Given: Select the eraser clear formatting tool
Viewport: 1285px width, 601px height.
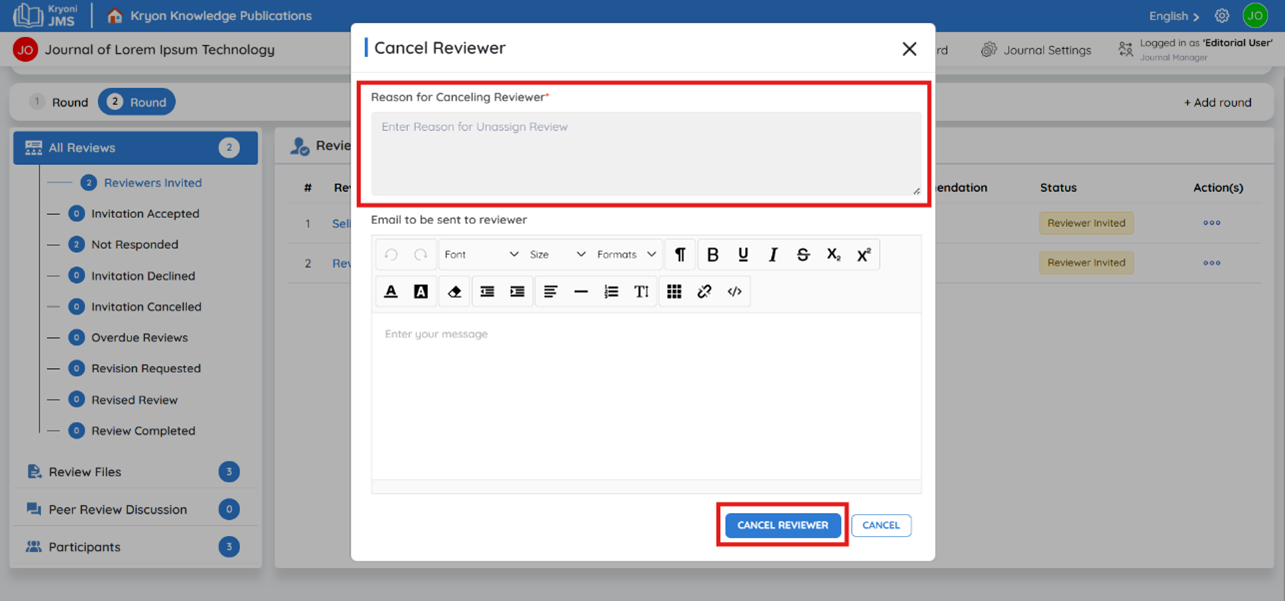Looking at the screenshot, I should point(454,292).
